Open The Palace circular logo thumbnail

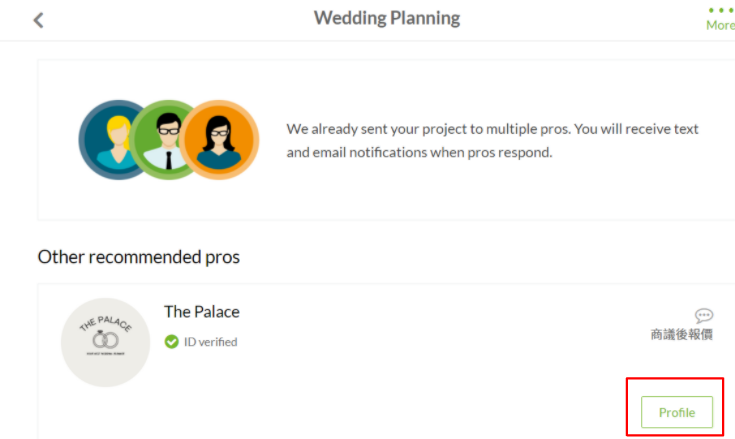105,342
